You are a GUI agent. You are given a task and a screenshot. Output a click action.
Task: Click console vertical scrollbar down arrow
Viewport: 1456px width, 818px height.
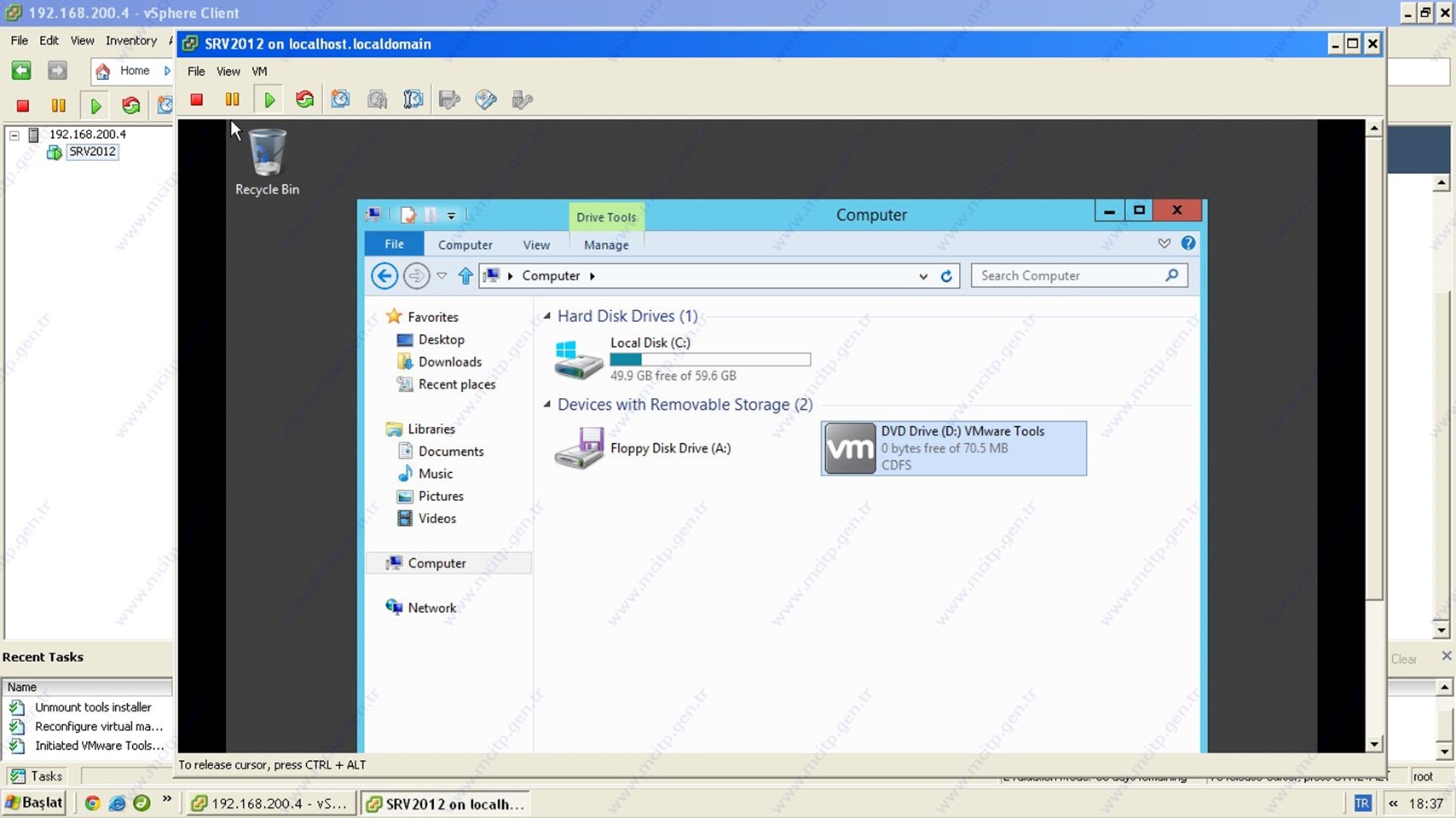click(1373, 744)
